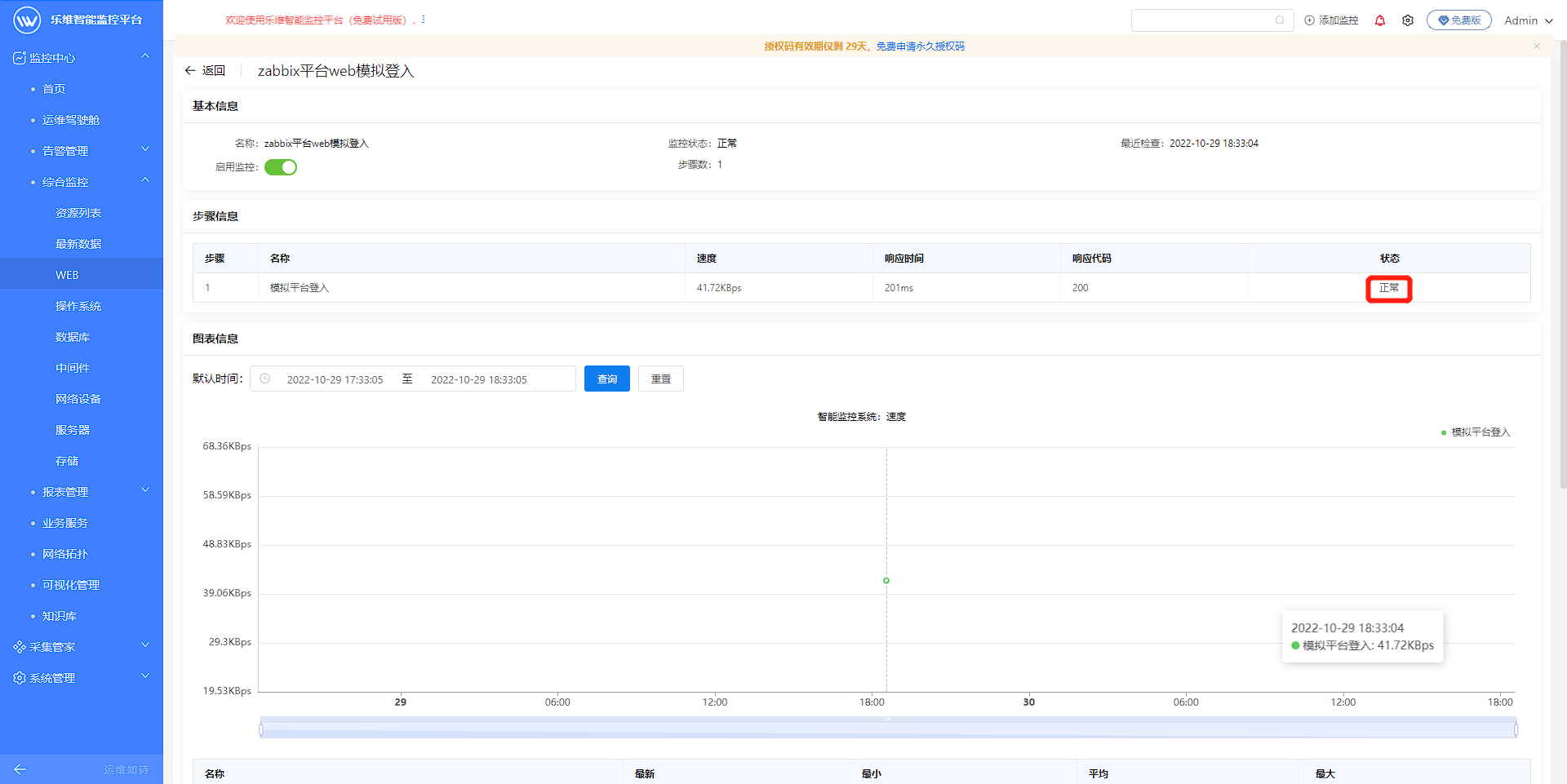Click the chart zoom range slider
The width and height of the screenshot is (1567, 784).
coord(888,729)
